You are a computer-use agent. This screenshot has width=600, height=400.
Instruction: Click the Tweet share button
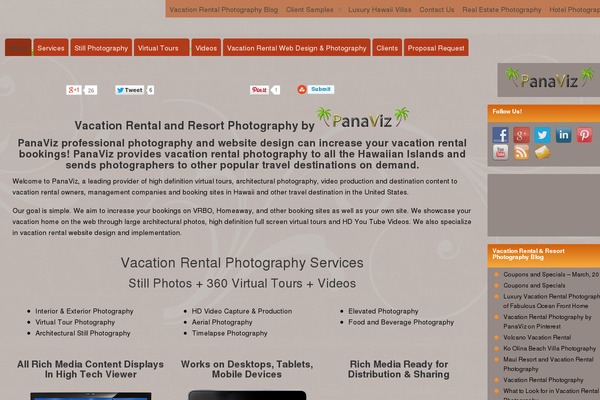point(129,90)
